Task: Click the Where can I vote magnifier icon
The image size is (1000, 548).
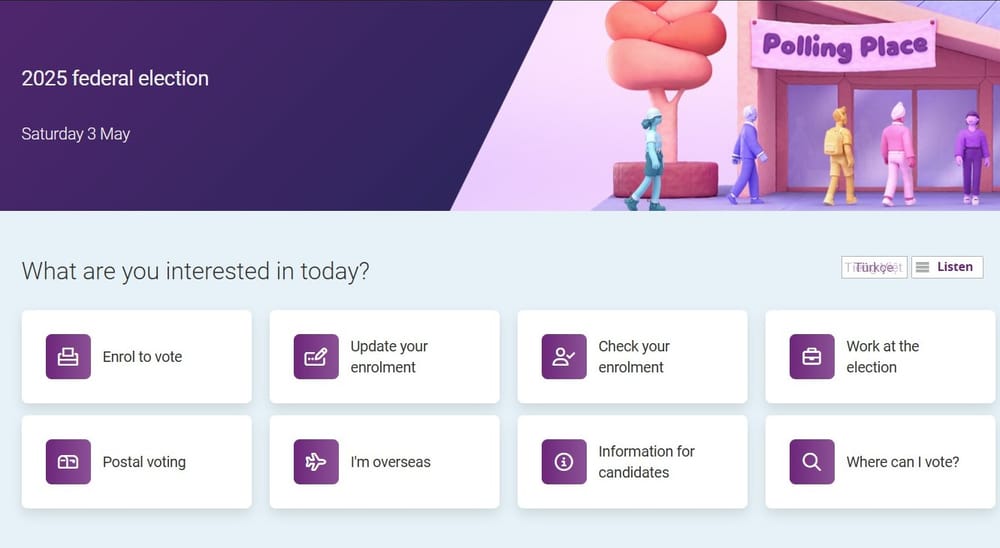Action: 812,462
